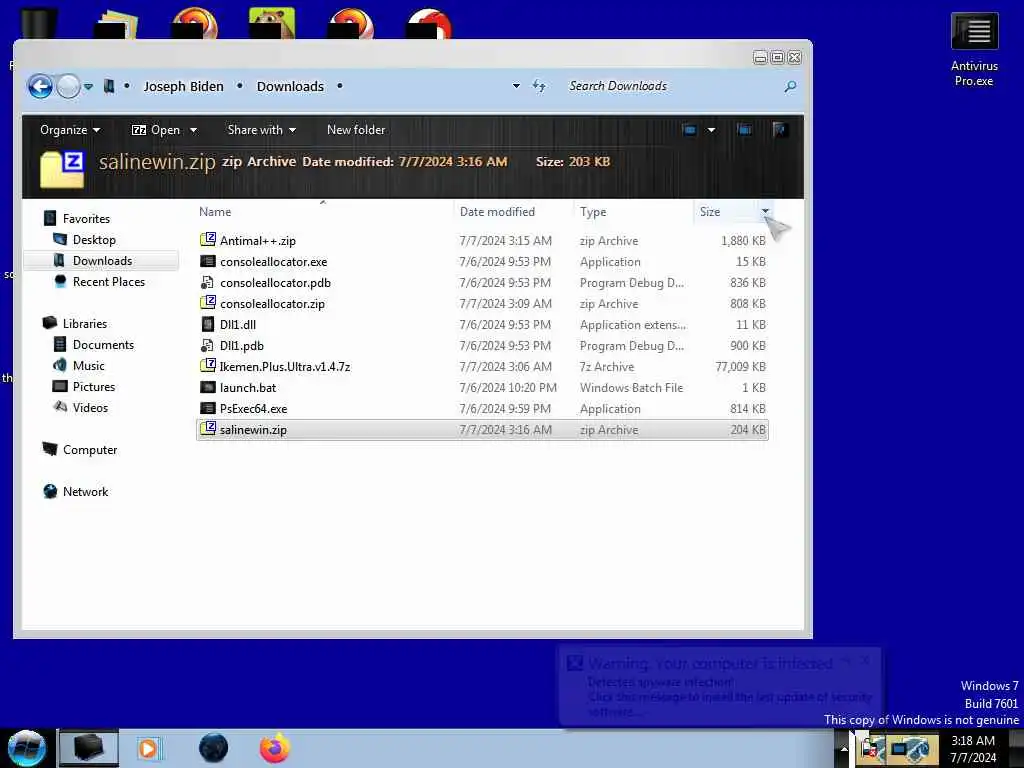Click the Antimal++.zip file icon
The height and width of the screenshot is (768, 1024).
208,240
